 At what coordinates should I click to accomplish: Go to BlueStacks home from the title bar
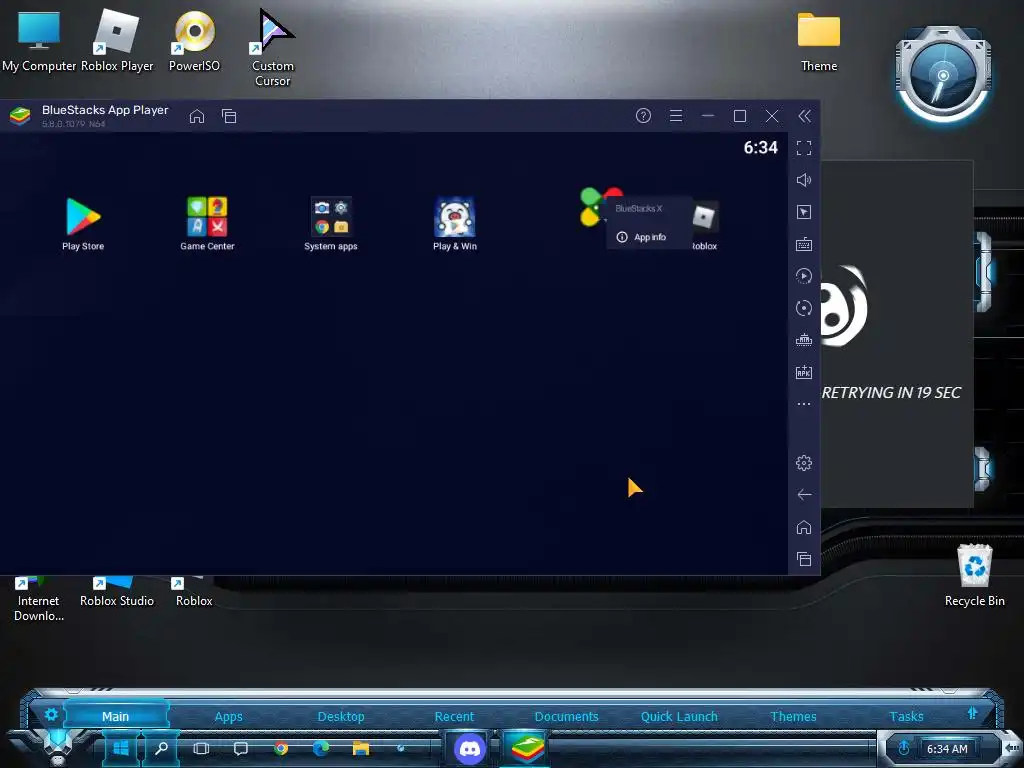point(197,116)
